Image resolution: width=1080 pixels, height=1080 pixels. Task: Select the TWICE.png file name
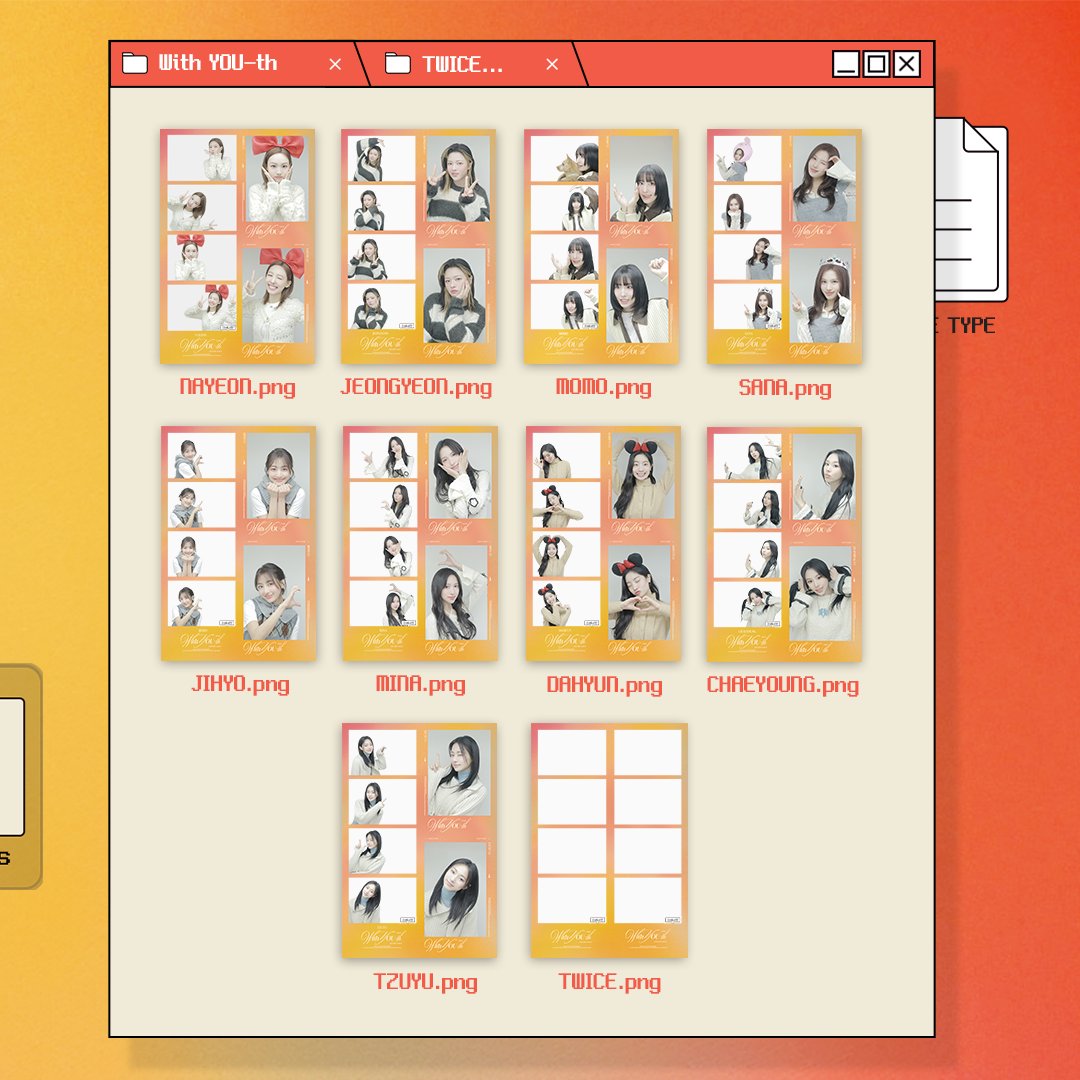point(610,982)
